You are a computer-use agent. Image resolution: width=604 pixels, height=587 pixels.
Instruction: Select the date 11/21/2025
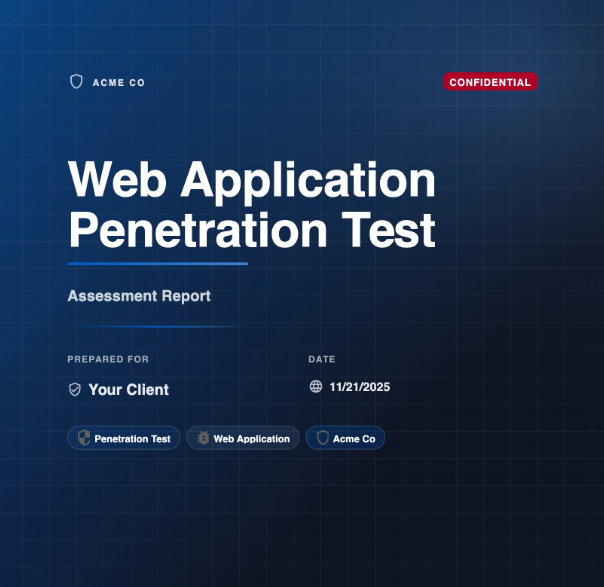[x=360, y=387]
